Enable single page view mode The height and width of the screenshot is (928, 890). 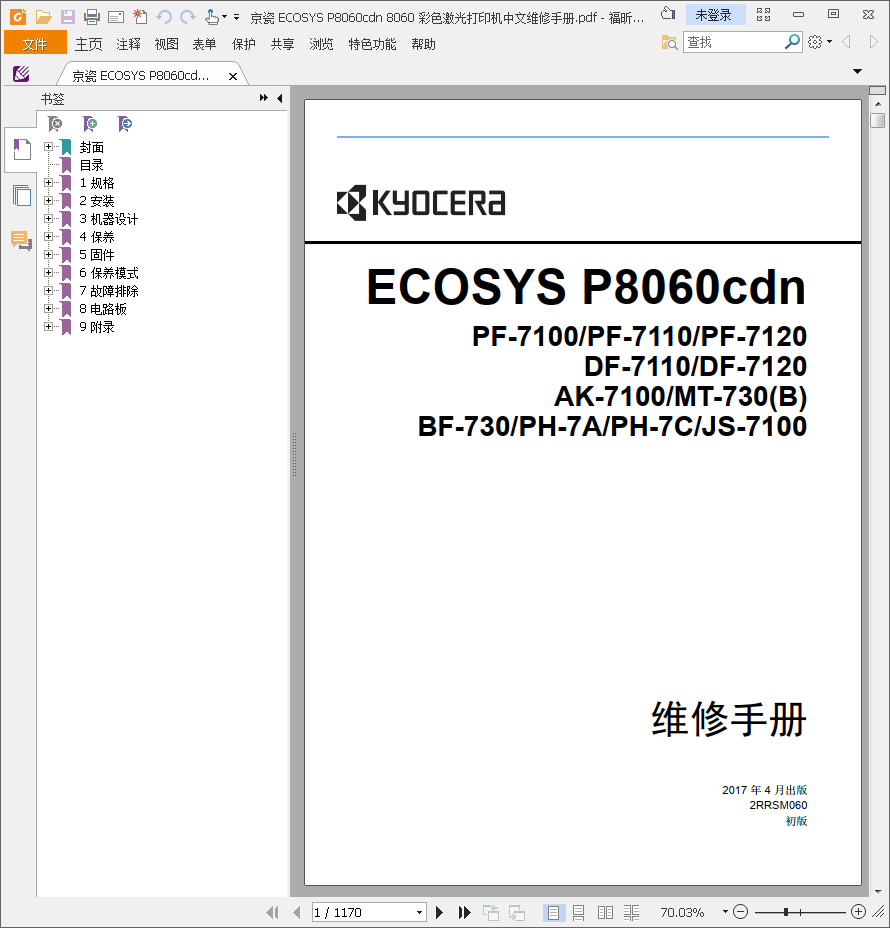(x=554, y=913)
